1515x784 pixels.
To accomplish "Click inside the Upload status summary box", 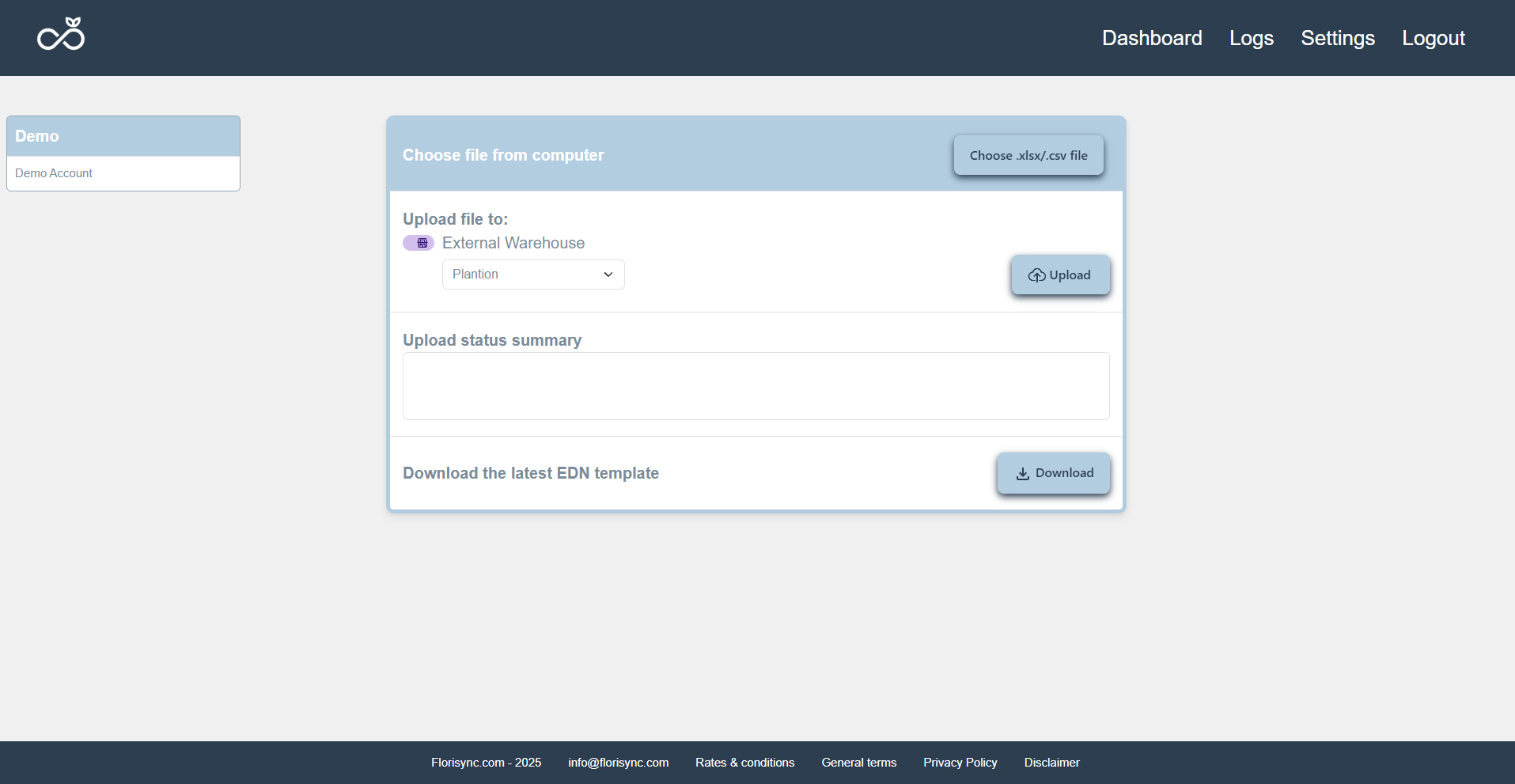I will [x=756, y=386].
